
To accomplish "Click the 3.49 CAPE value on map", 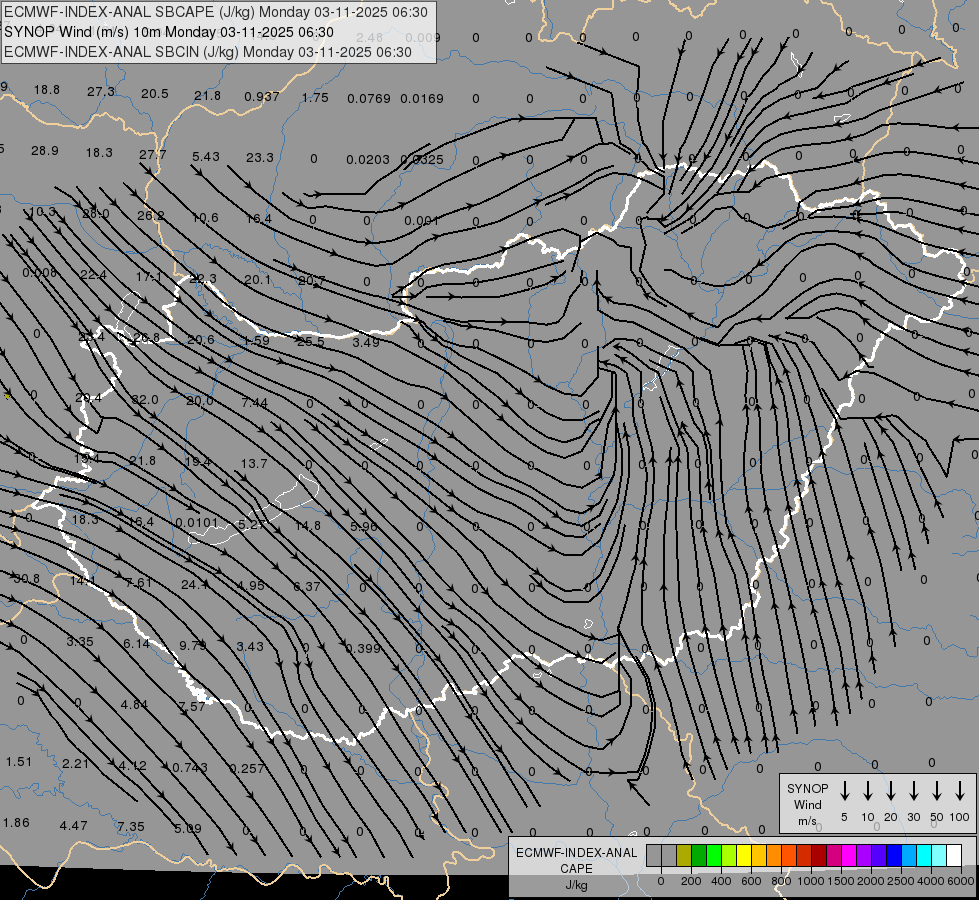I will click(x=366, y=342).
